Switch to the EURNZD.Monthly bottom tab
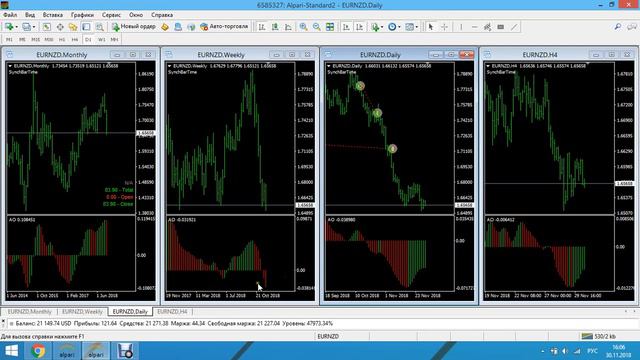 tap(29, 311)
